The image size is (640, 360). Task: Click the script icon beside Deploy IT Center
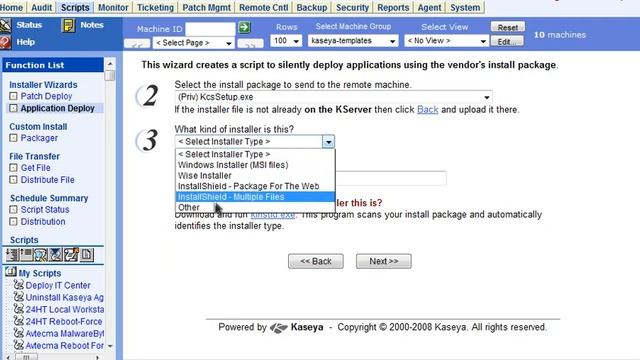point(18,285)
